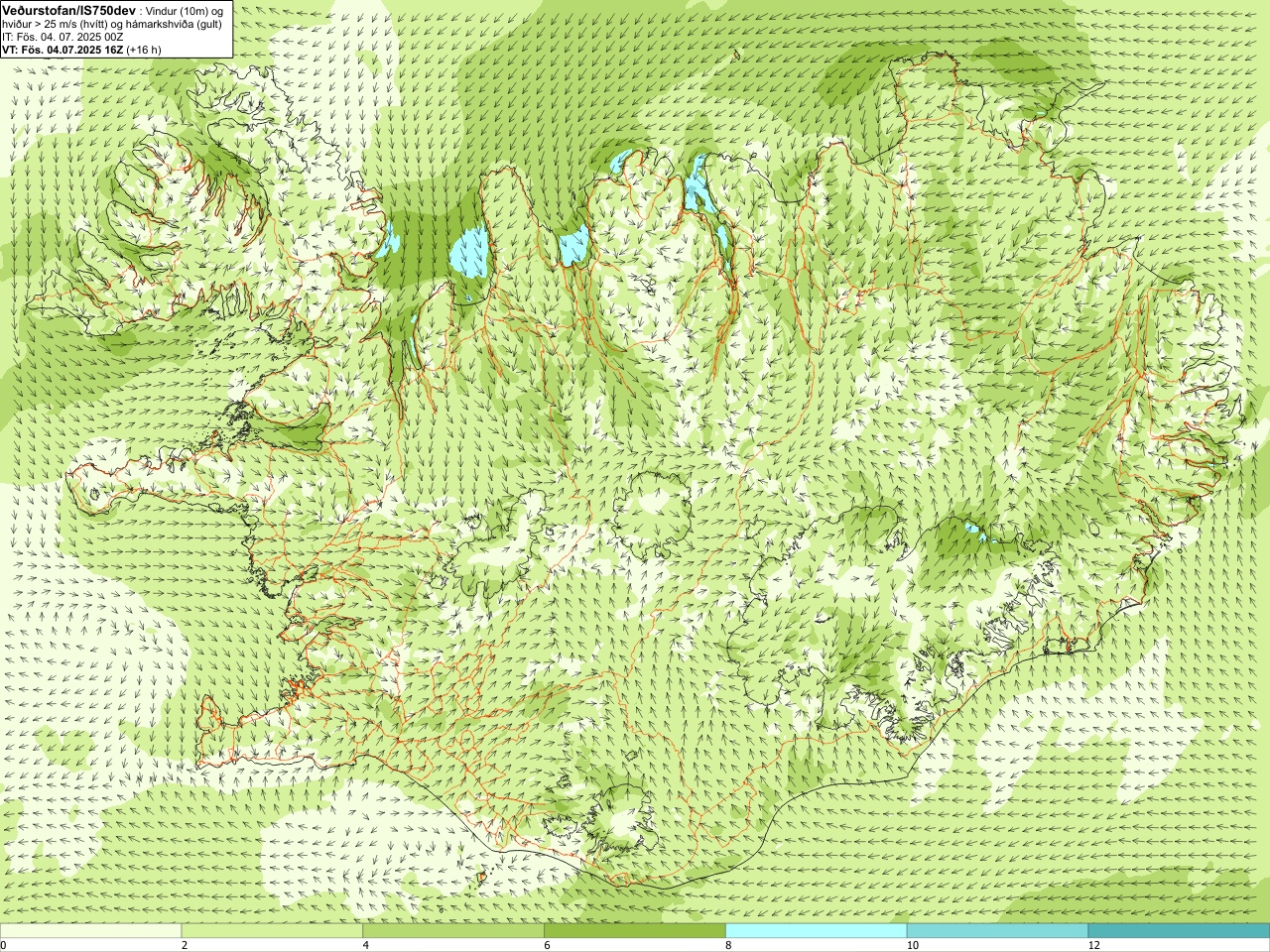Click the teal legend swatch above 12 m/s
1270x952 pixels.
click(x=1179, y=931)
